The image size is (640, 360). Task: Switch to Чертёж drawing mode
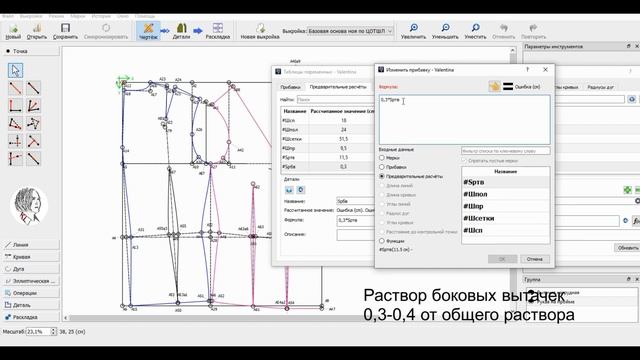pos(148,31)
